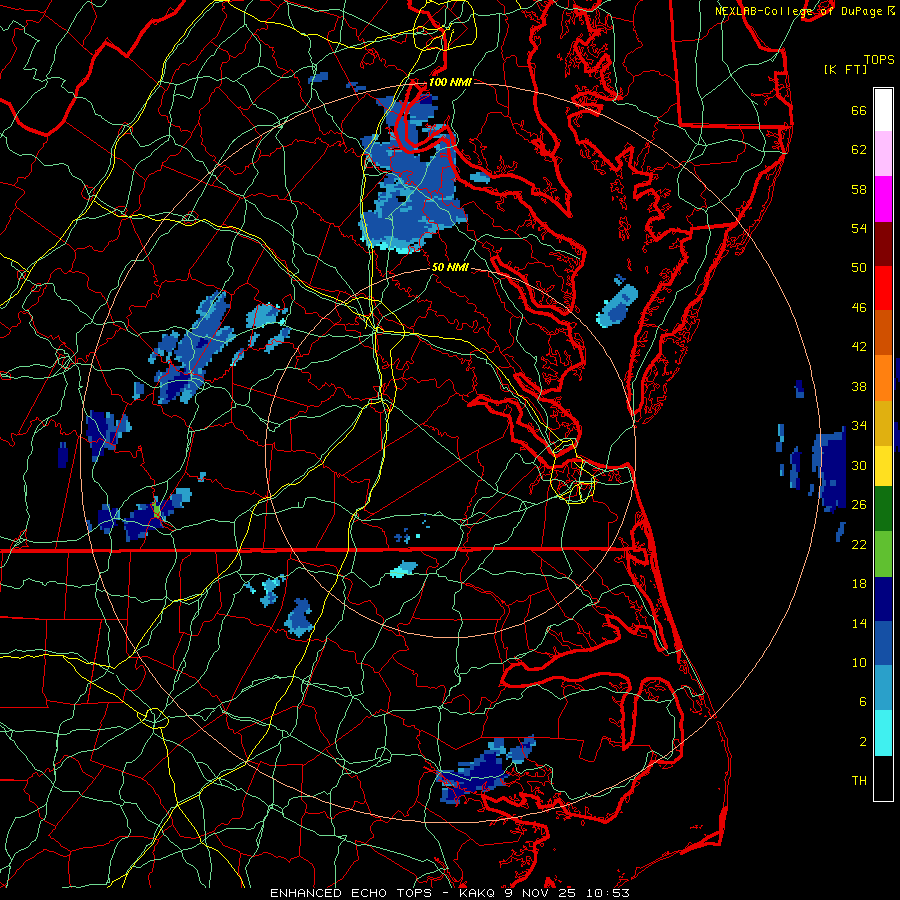Click the "KAKQ" radar site identifier

pyautogui.click(x=478, y=893)
